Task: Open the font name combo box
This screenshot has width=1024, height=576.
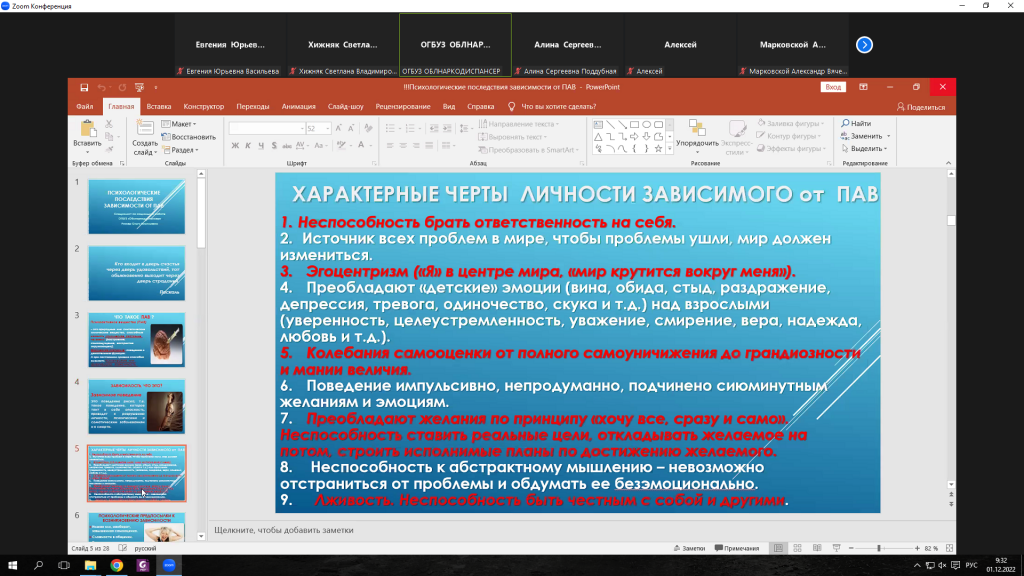Action: [x=267, y=129]
